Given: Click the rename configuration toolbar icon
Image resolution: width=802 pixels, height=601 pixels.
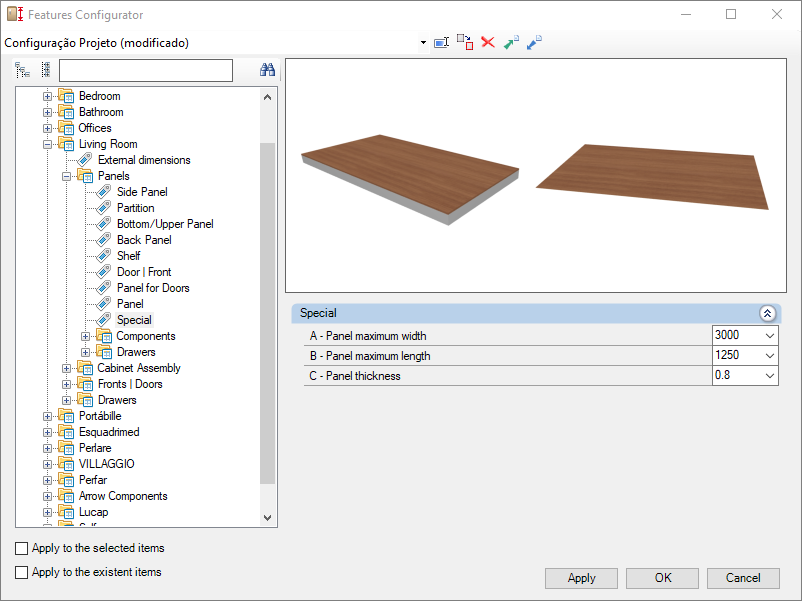Looking at the screenshot, I should click(x=441, y=42).
